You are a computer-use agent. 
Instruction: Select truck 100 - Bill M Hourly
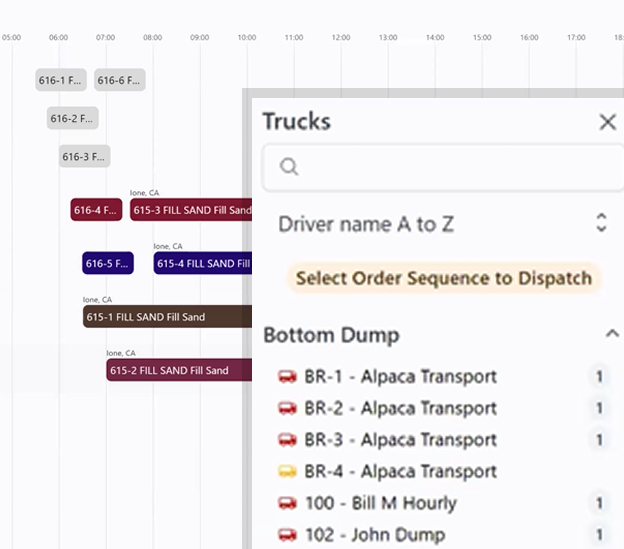coord(380,503)
